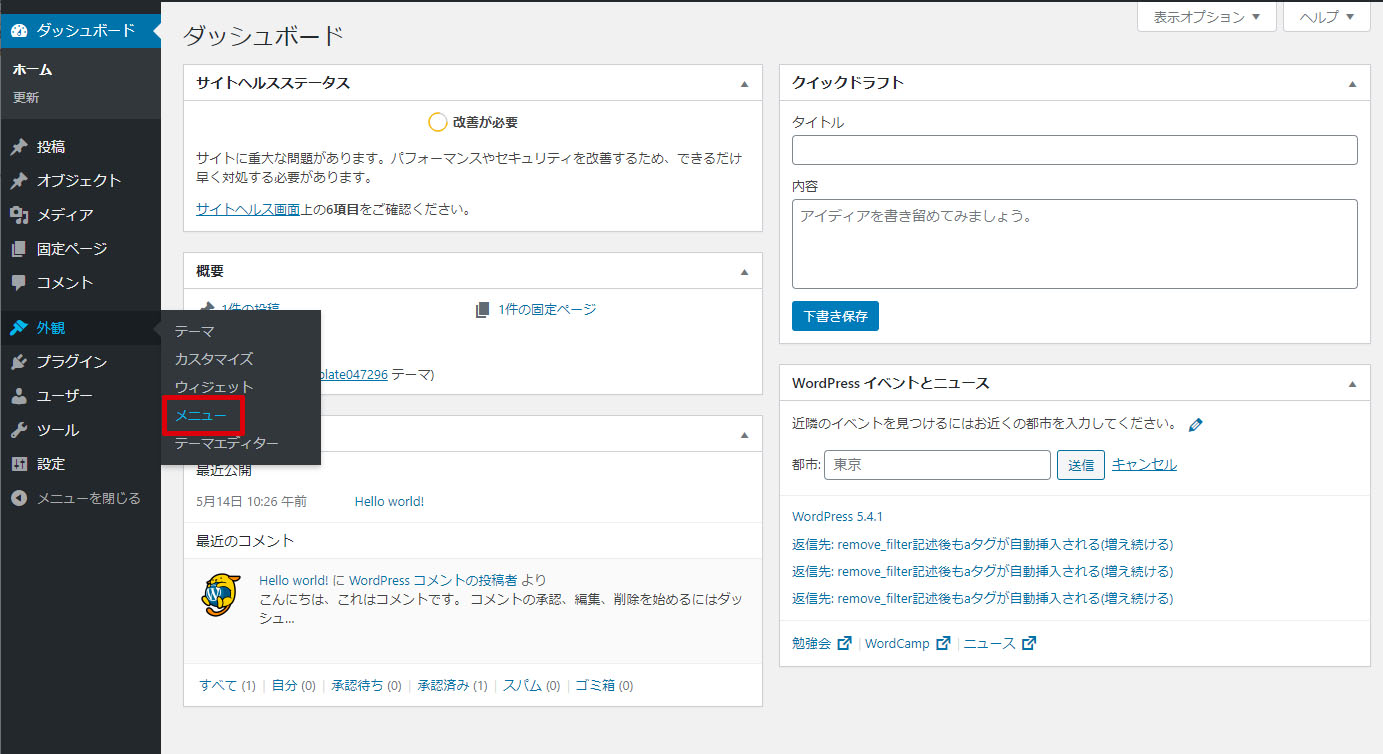Open 更新 under Dashboard
This screenshot has width=1383, height=754.
tap(26, 98)
